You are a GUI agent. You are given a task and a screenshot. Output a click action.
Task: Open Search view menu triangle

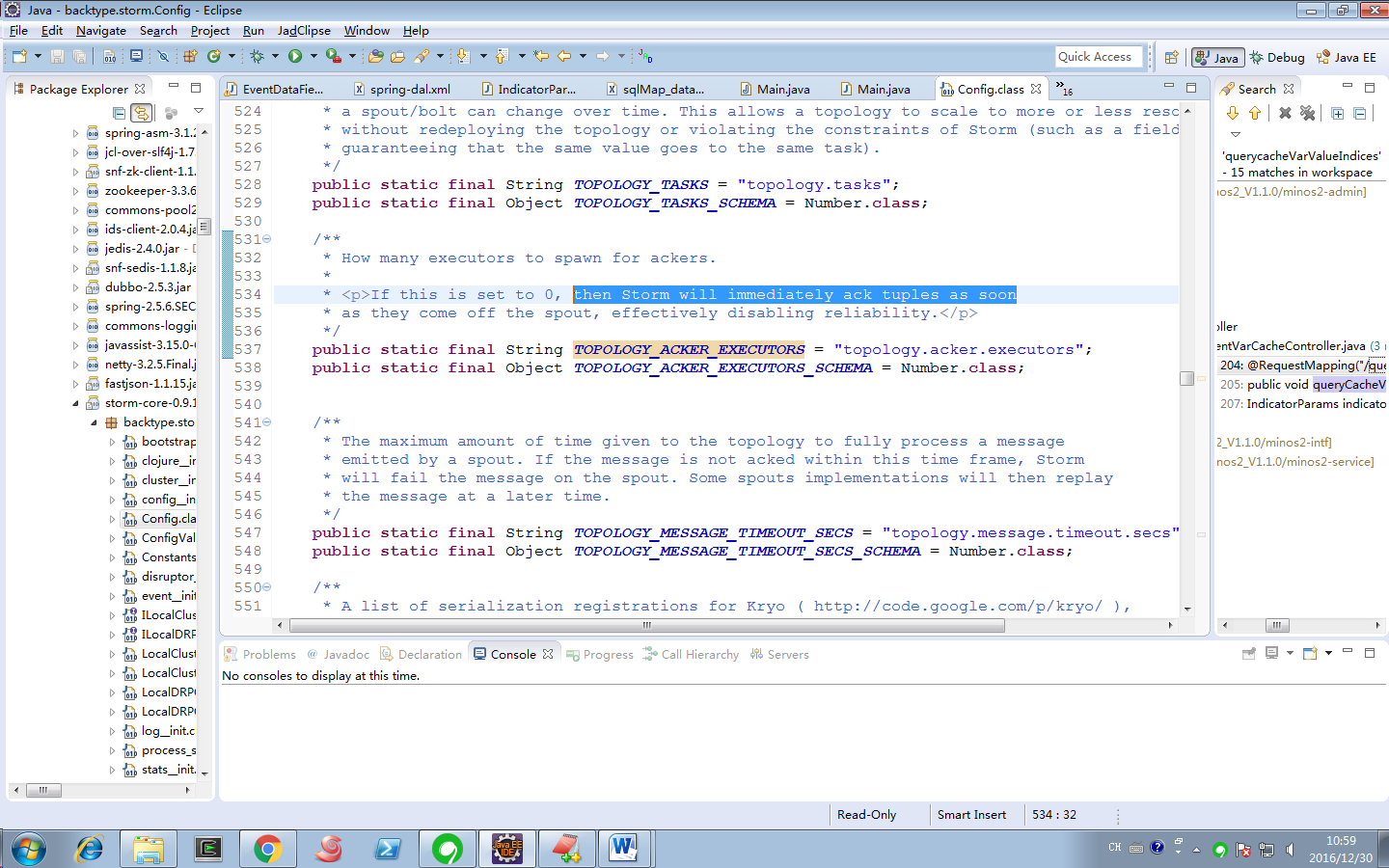coord(1235,135)
